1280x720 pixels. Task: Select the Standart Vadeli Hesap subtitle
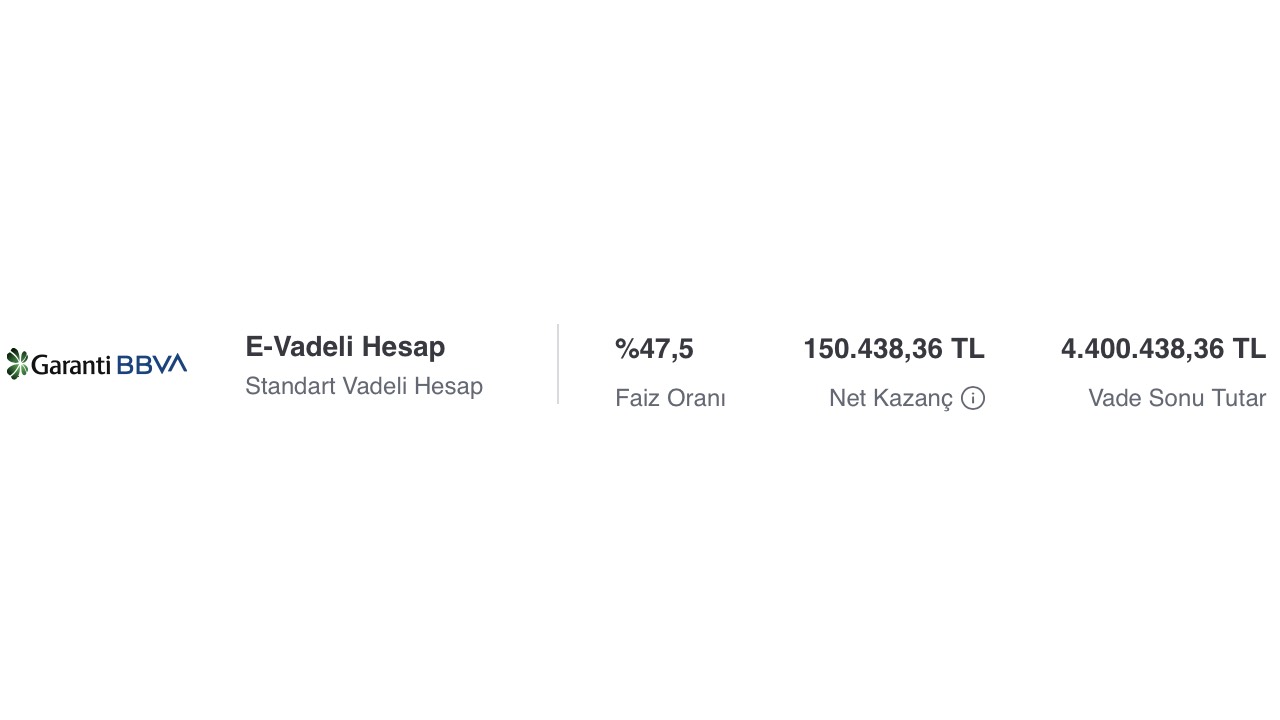point(364,386)
